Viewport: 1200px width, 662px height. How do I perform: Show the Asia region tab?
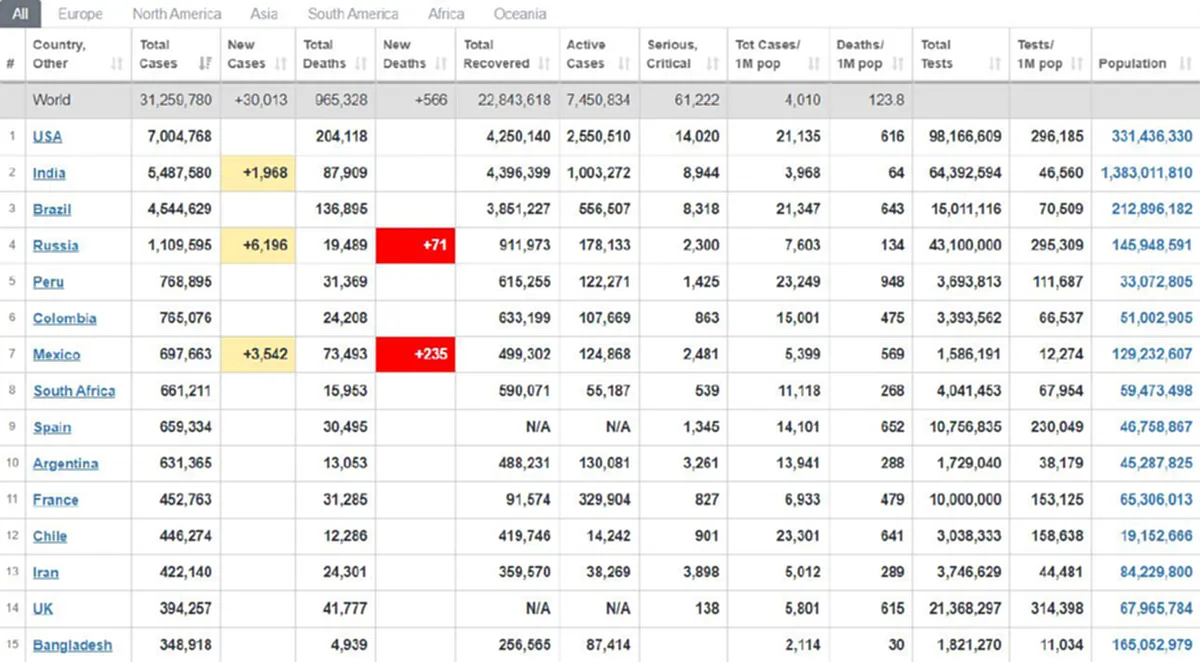coord(264,14)
